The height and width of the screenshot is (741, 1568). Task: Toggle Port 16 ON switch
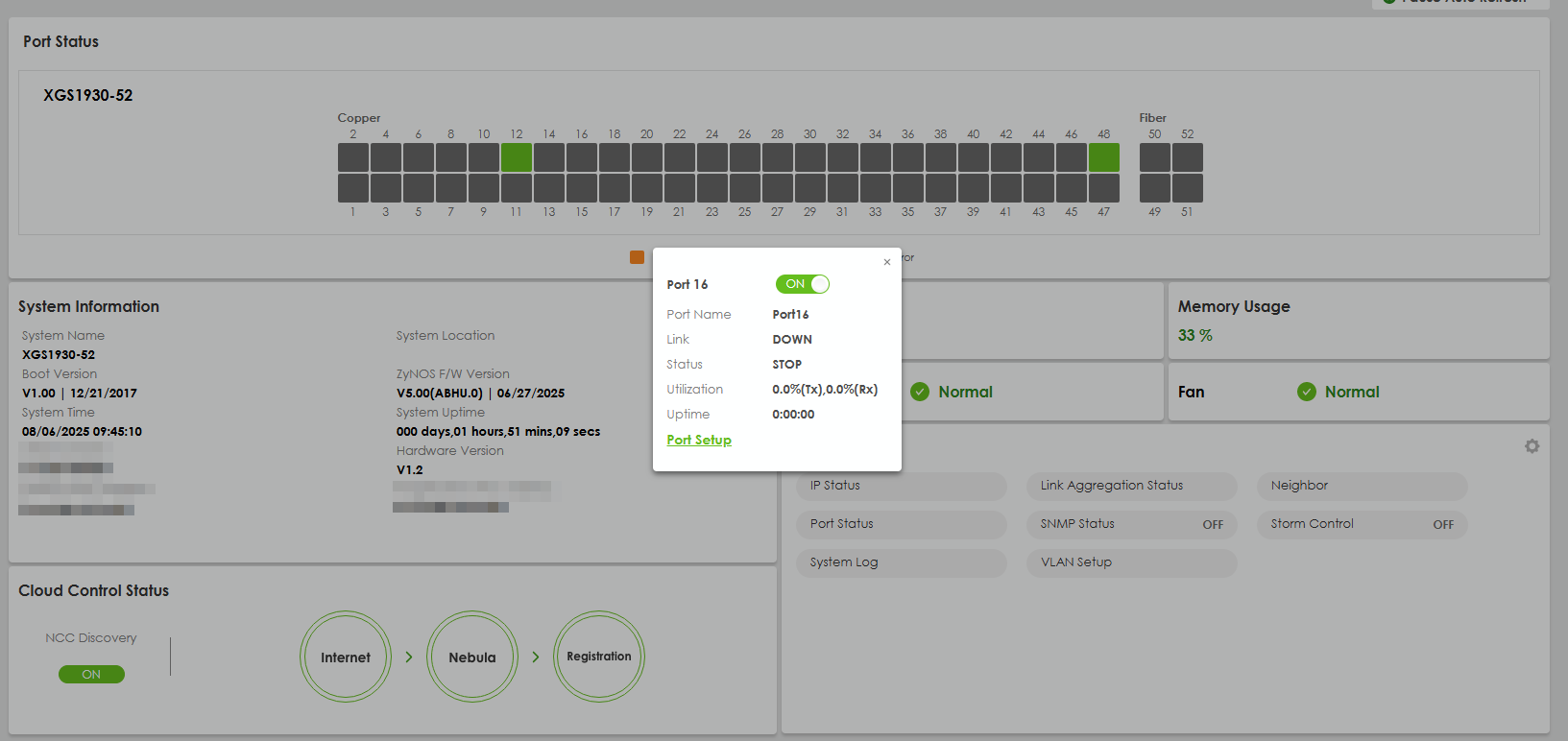pos(803,284)
